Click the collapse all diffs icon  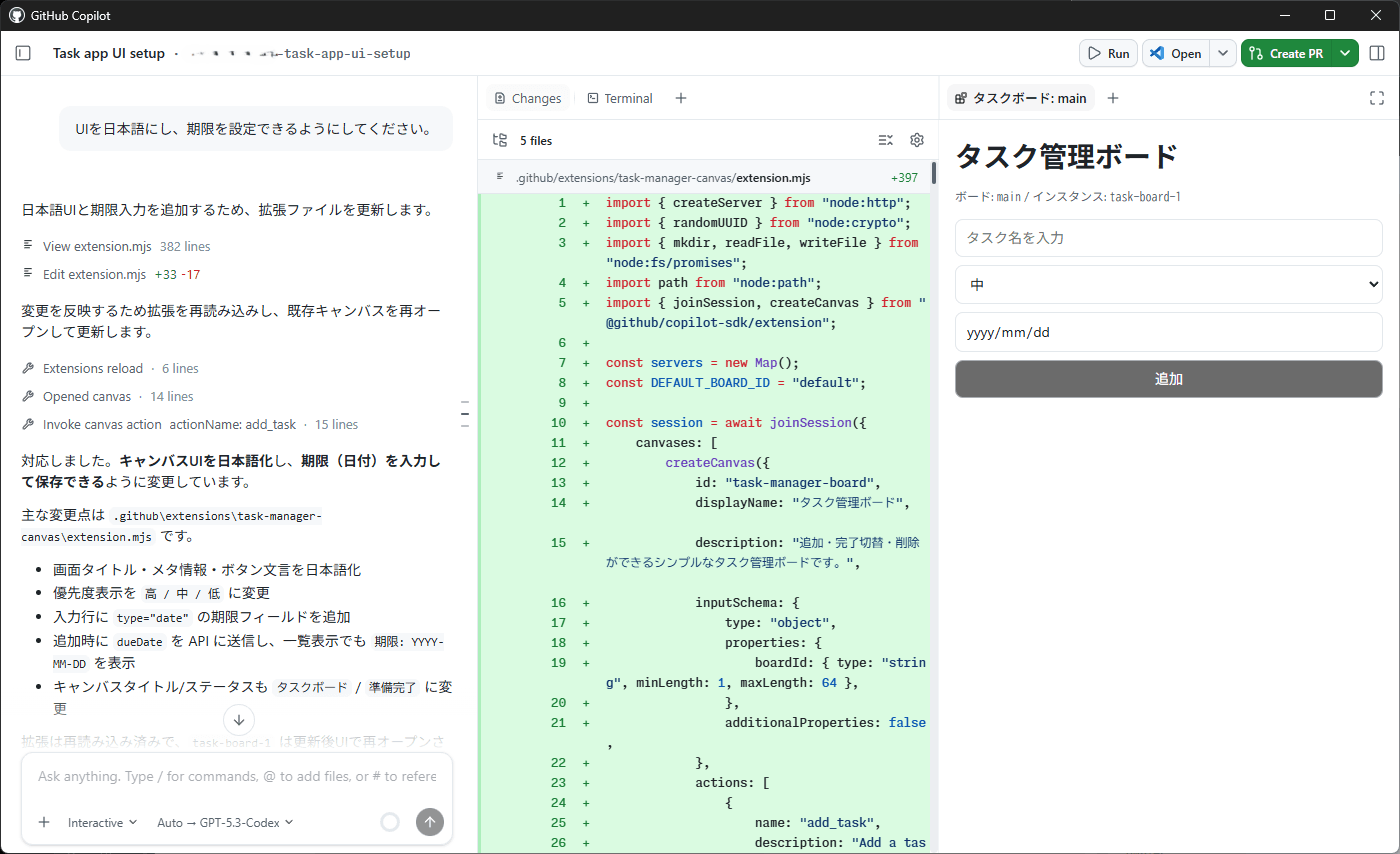pos(885,140)
